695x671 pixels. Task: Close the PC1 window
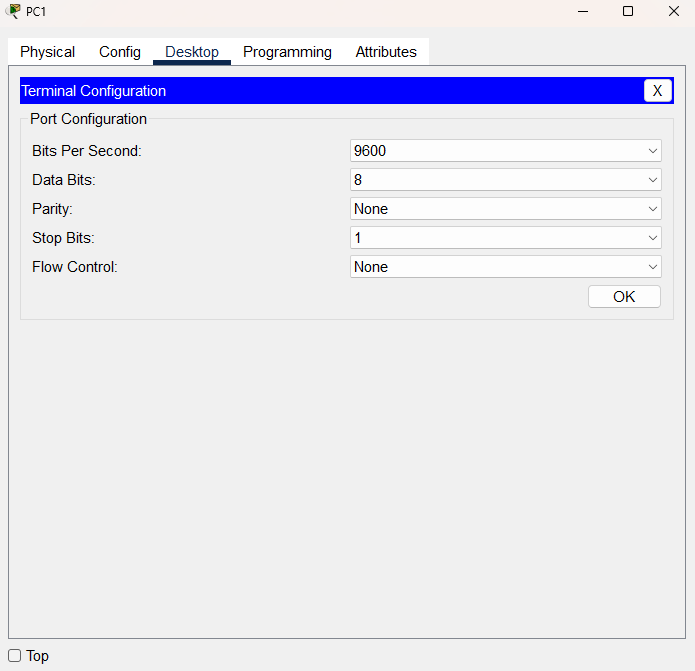(674, 11)
